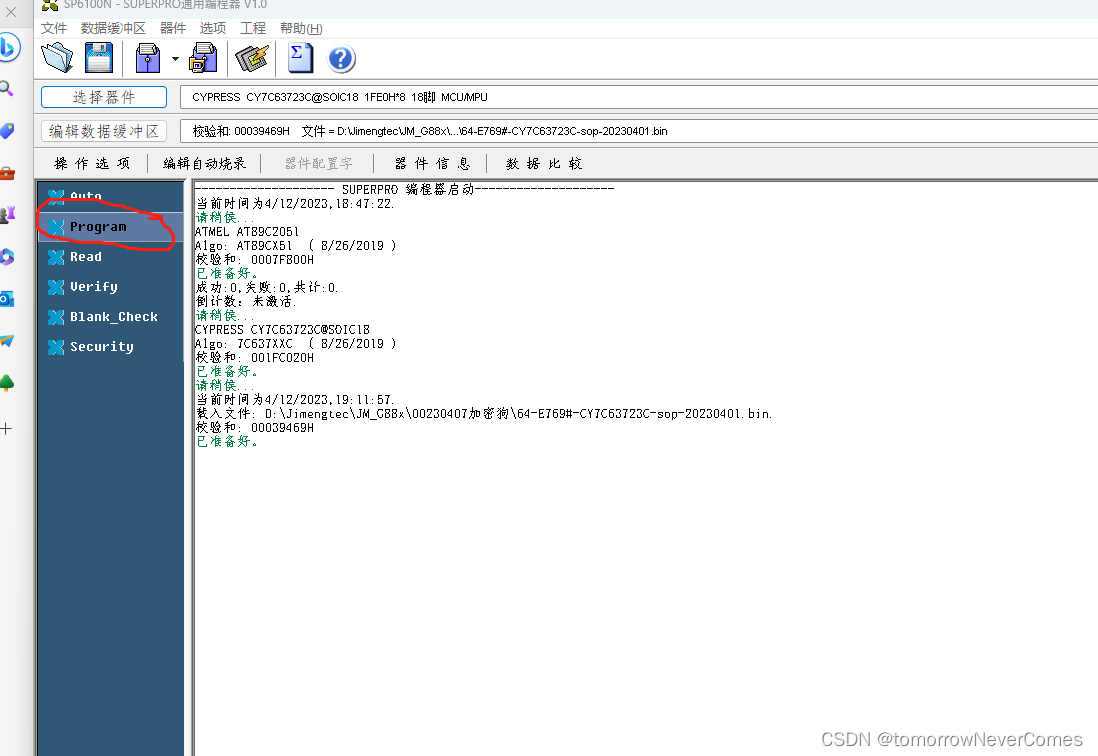The image size is (1098, 756).
Task: Click the chip with magnifier toolbar icon
Action: coord(203,58)
